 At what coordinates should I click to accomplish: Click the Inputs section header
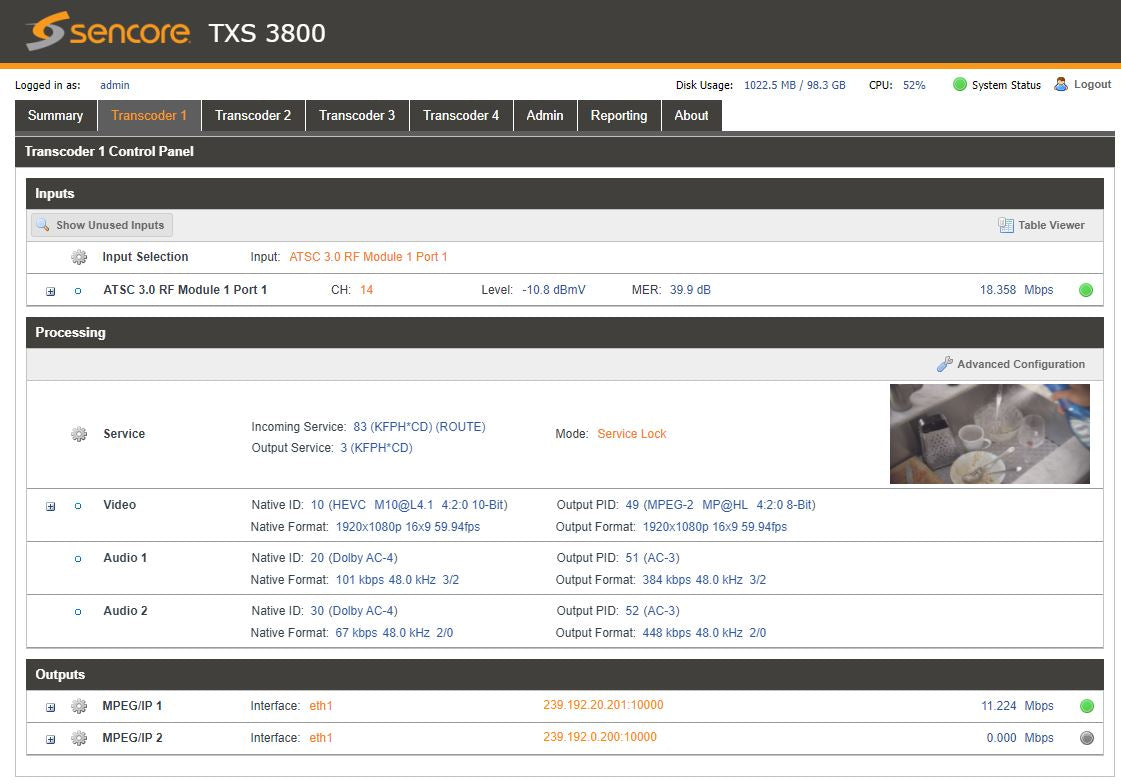[565, 194]
